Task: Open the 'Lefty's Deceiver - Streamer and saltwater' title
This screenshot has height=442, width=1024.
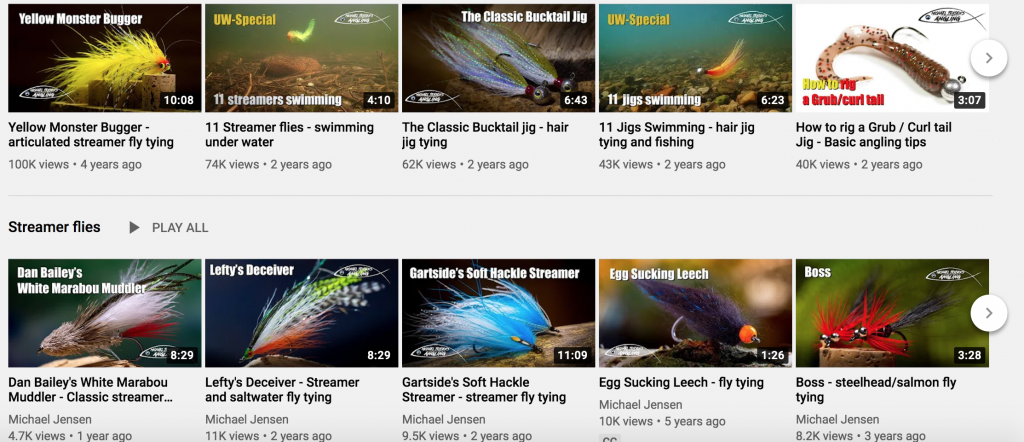Action: [x=282, y=390]
